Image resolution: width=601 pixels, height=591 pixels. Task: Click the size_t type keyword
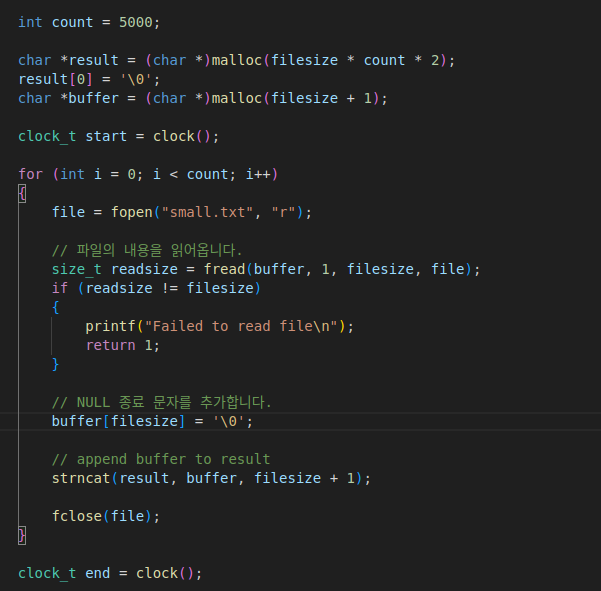click(77, 269)
